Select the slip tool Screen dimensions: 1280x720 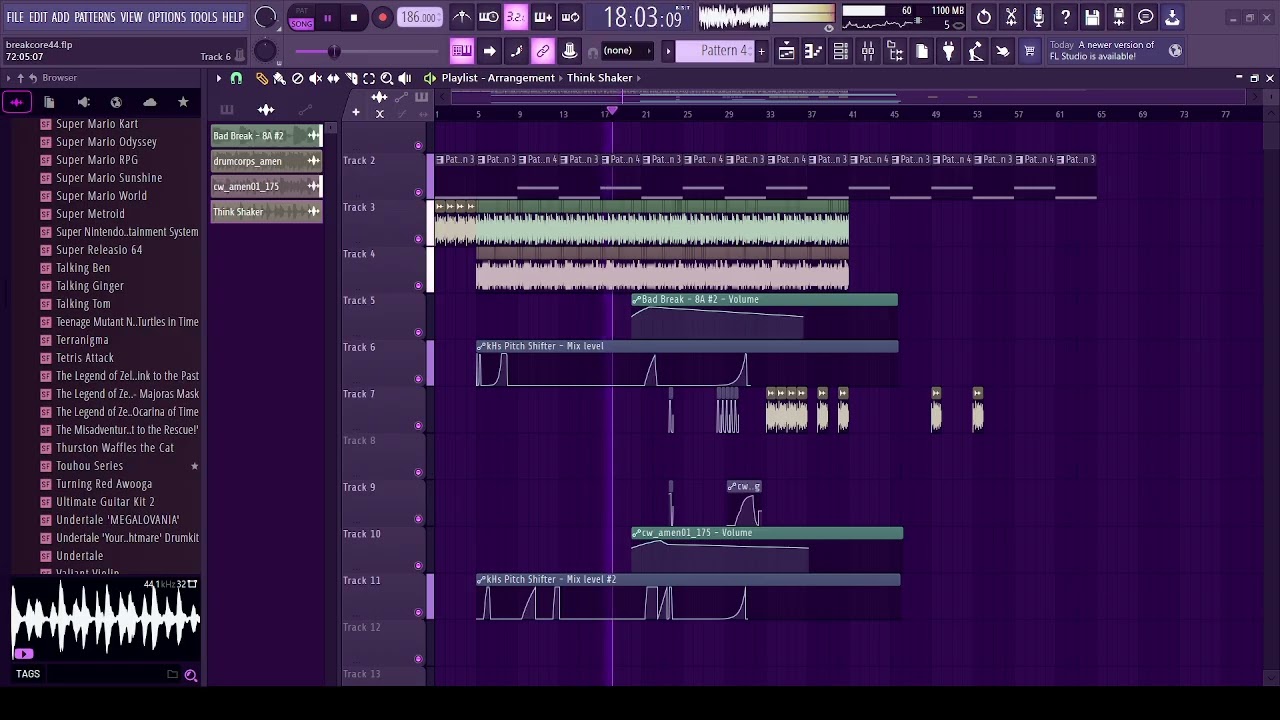click(x=333, y=78)
